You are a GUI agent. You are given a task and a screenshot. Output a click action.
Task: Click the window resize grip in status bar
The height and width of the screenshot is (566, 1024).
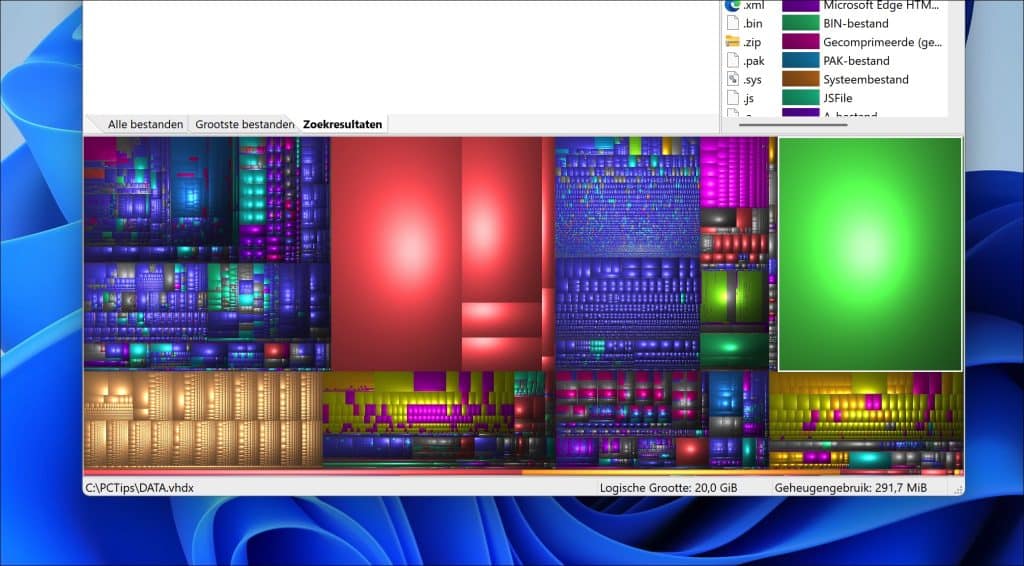pyautogui.click(x=958, y=489)
